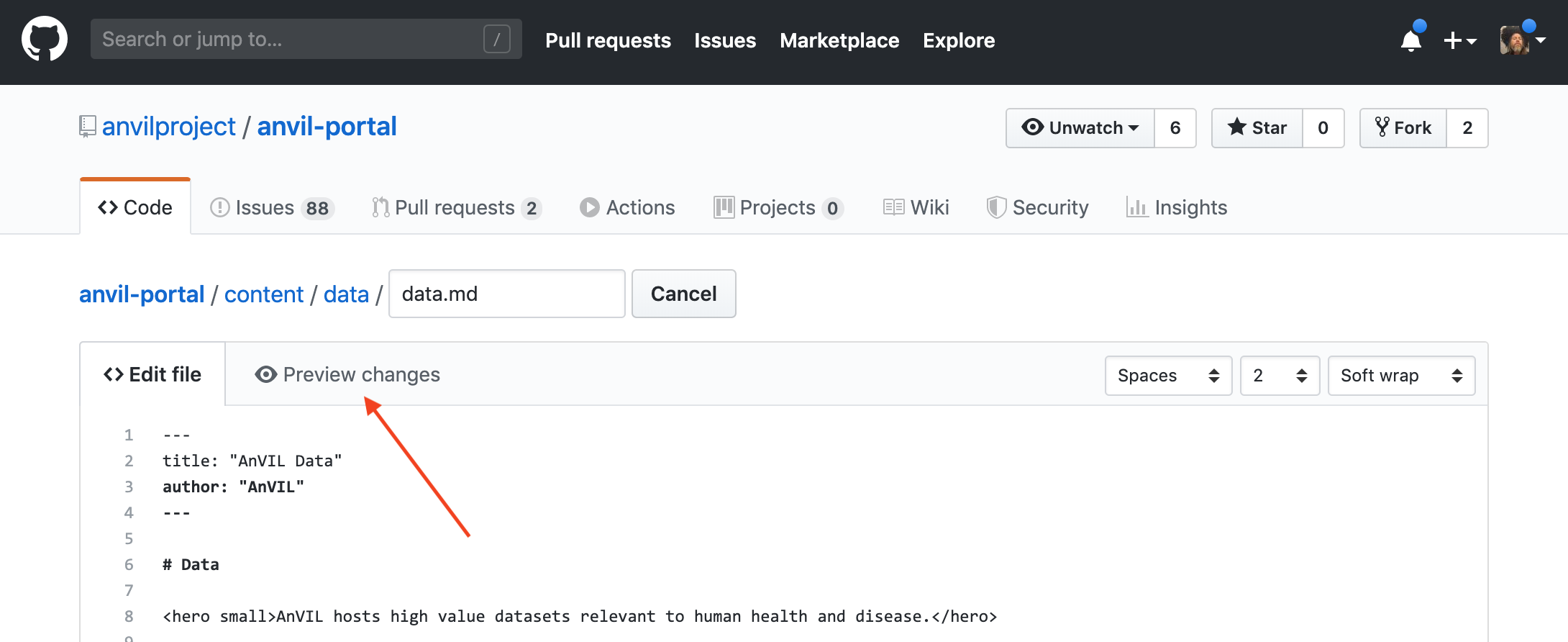Open the Spaces indent mode dropdown

pyautogui.click(x=1169, y=376)
